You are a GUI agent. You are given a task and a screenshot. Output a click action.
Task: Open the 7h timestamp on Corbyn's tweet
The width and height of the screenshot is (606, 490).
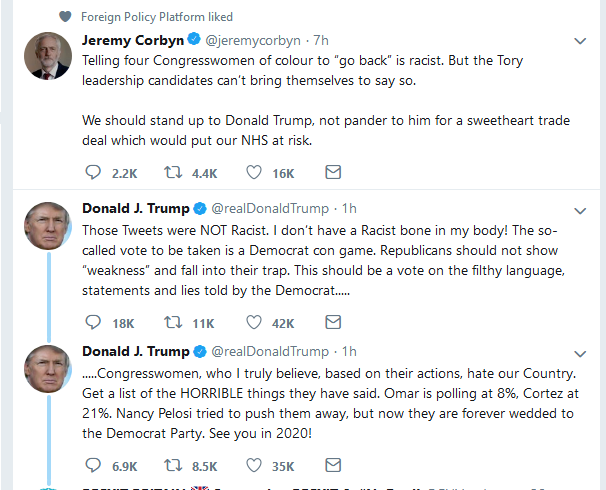(x=322, y=40)
